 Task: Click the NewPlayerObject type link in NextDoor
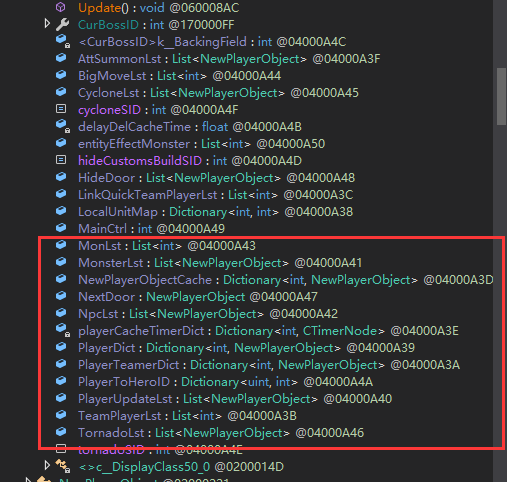(x=196, y=297)
